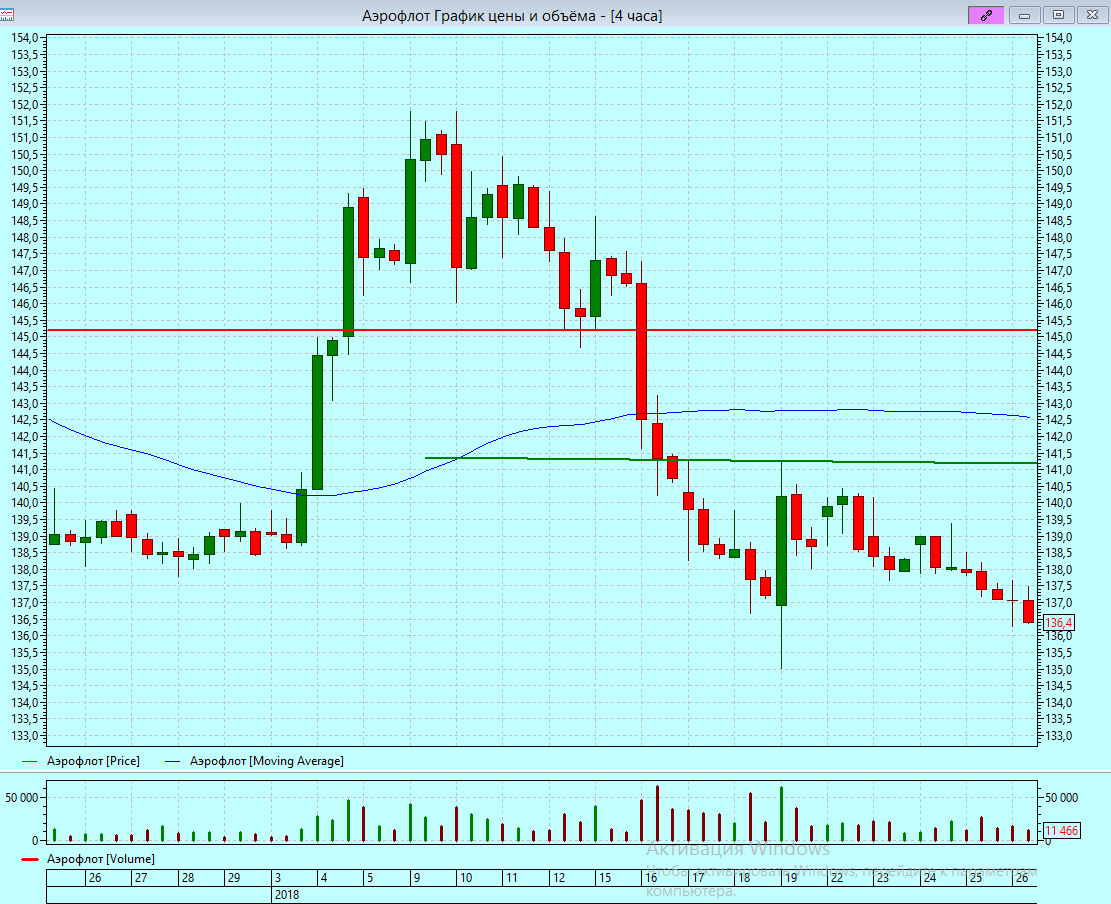
Task: Select the Аэрофлот [Volume] legend label
Action: pyautogui.click(x=101, y=859)
